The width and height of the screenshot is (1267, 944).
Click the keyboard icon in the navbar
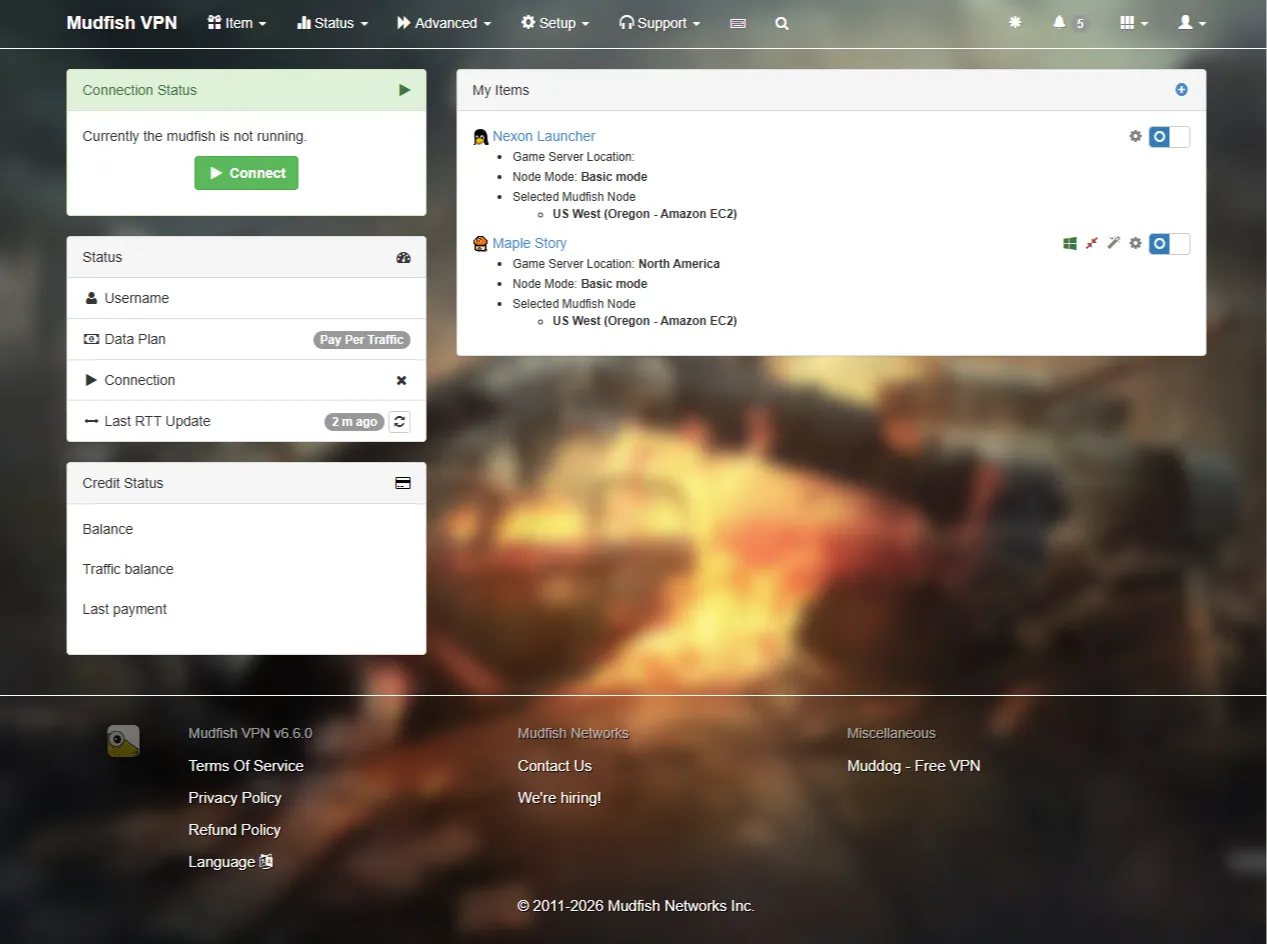pyautogui.click(x=738, y=23)
